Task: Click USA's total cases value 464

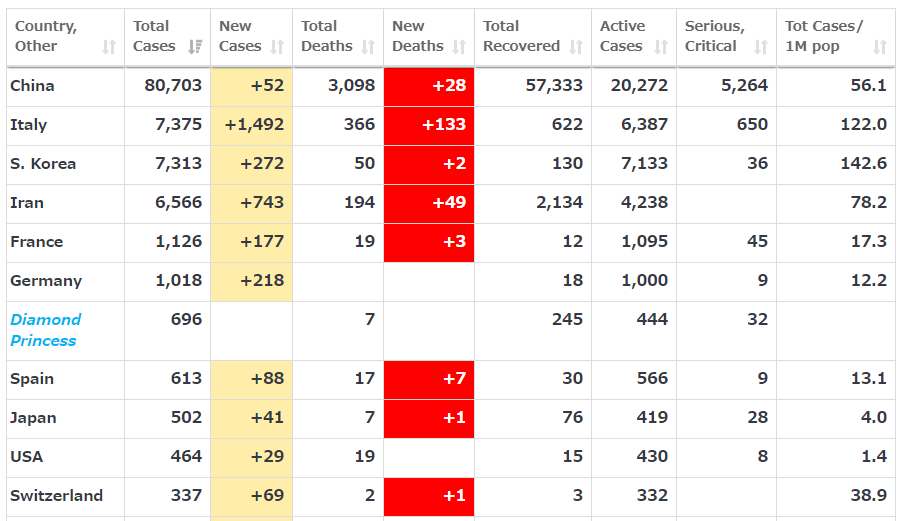Action: 185,457
